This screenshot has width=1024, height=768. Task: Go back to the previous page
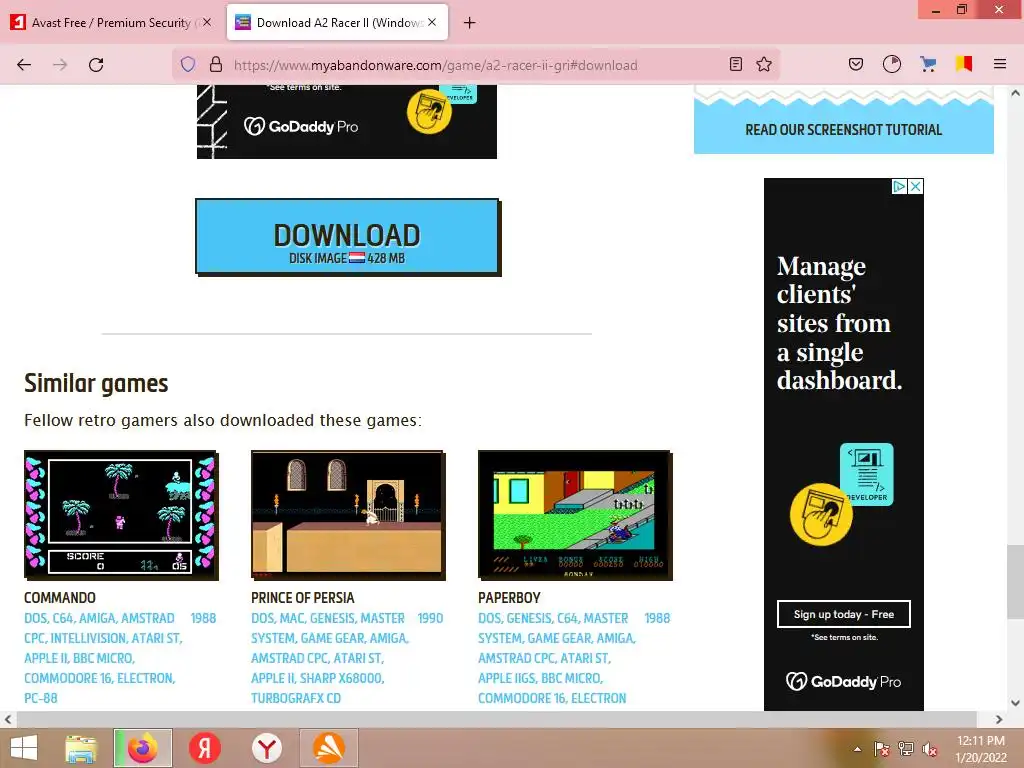pos(24,65)
